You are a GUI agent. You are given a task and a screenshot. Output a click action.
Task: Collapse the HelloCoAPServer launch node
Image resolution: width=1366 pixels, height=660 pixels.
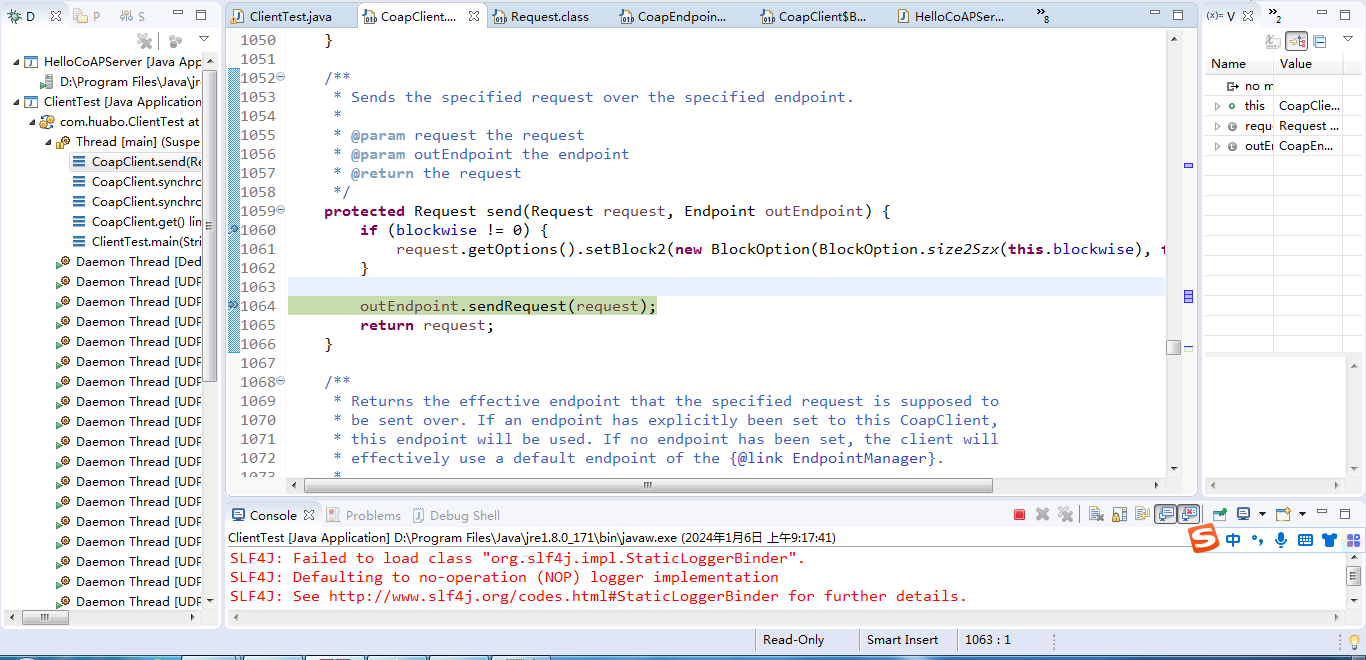pyautogui.click(x=17, y=62)
